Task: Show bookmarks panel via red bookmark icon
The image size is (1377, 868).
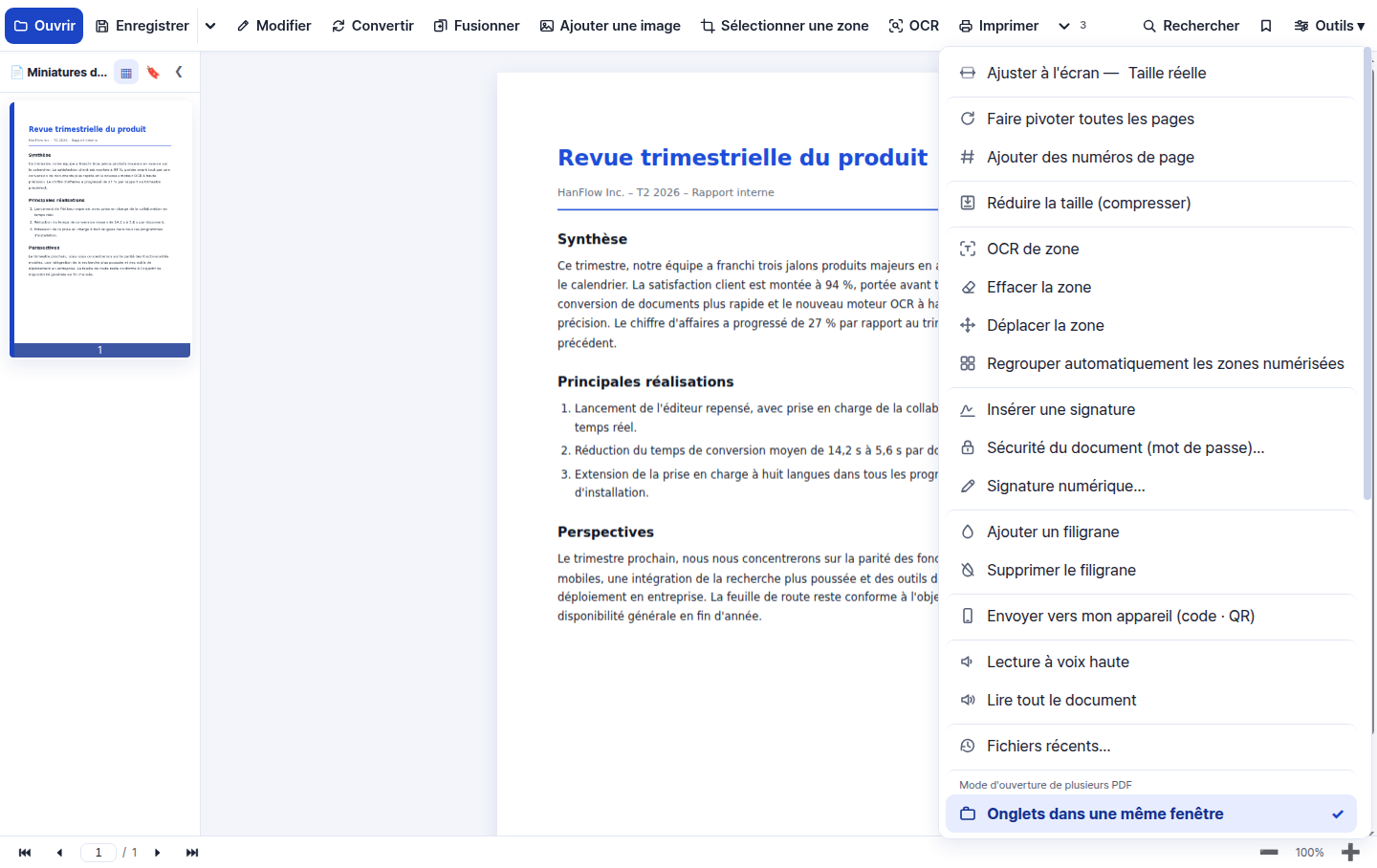Action: [153, 72]
